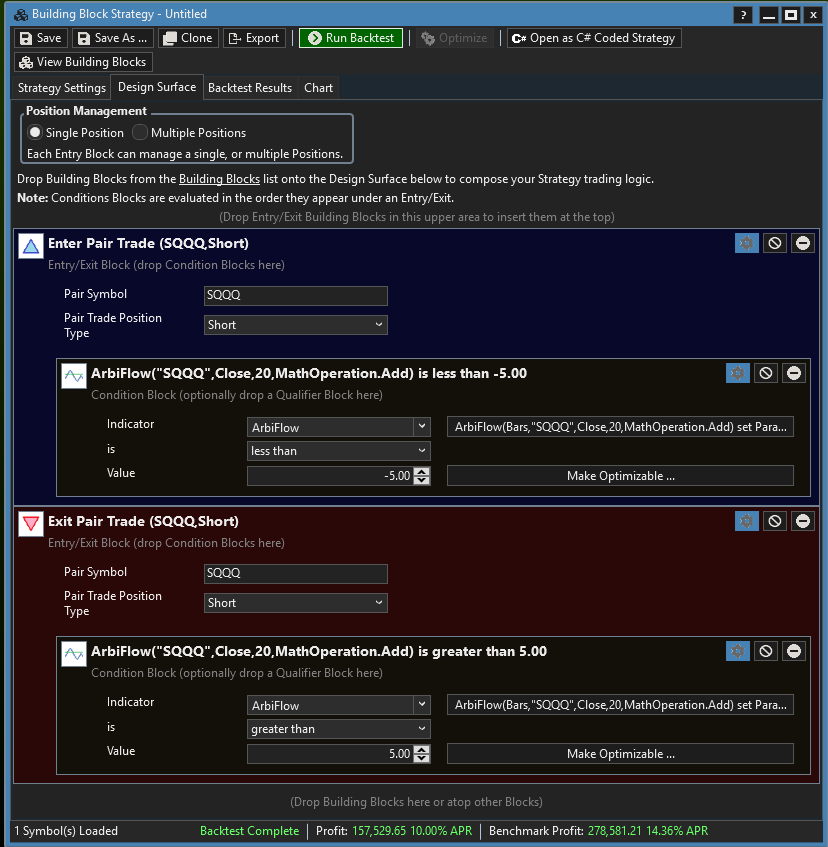Click gear icon on Enter Pair Trade block

(747, 243)
